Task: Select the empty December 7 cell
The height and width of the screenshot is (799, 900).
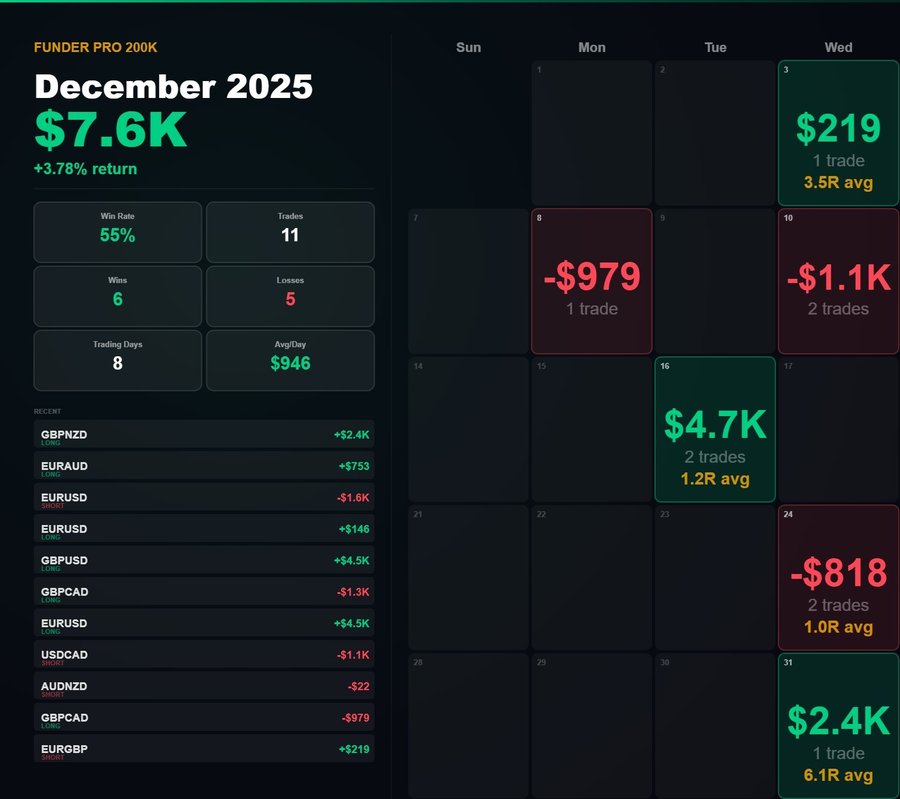Action: 468,281
